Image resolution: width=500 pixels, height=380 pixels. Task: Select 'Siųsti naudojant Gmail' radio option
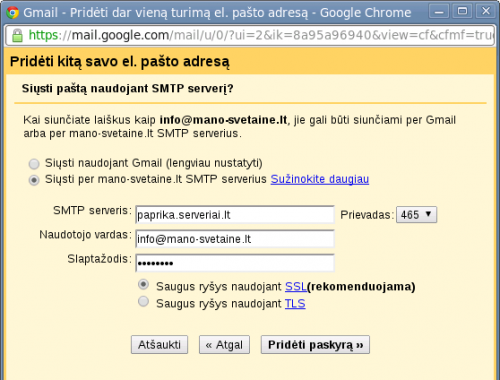coord(34,164)
